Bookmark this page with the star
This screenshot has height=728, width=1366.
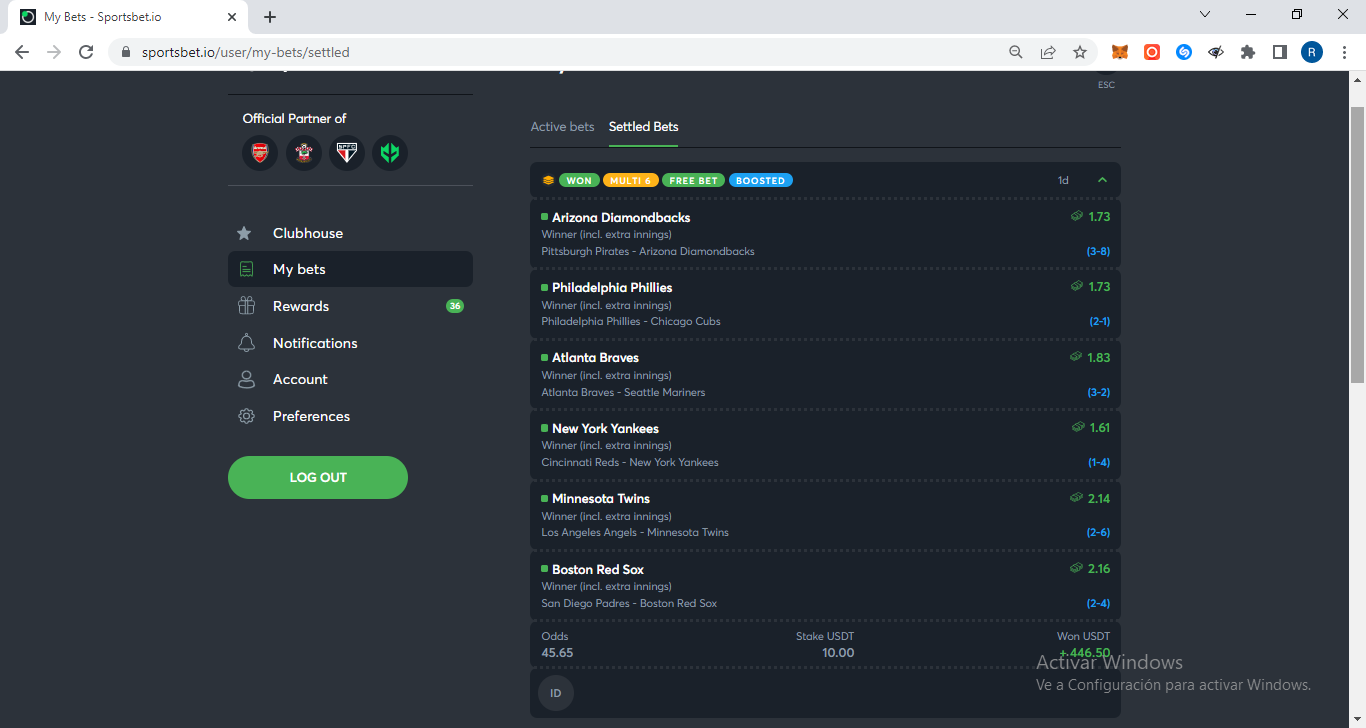tap(1080, 52)
